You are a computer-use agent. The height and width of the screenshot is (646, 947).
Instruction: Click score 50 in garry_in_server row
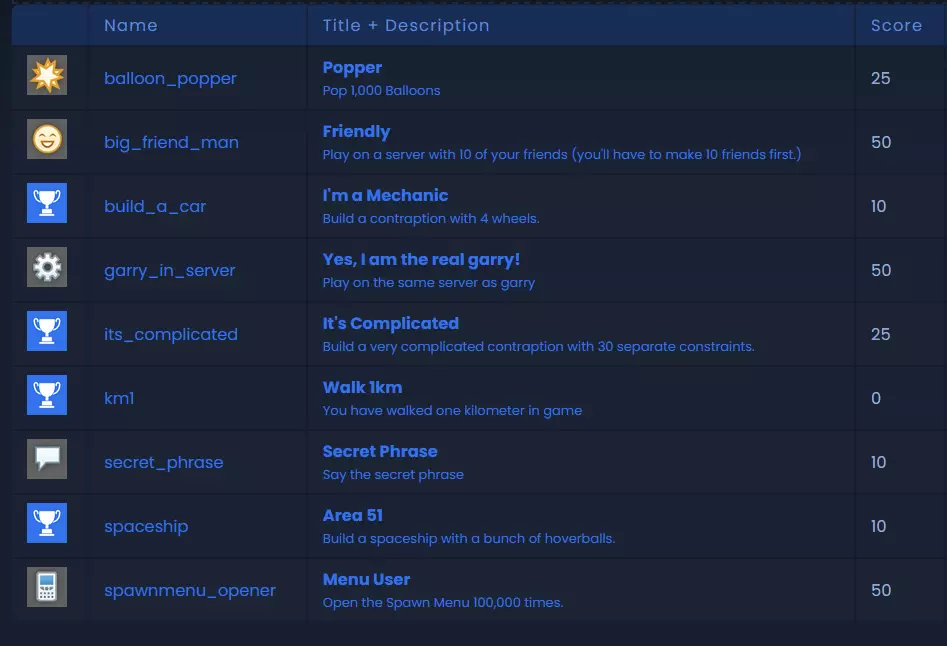click(x=881, y=270)
